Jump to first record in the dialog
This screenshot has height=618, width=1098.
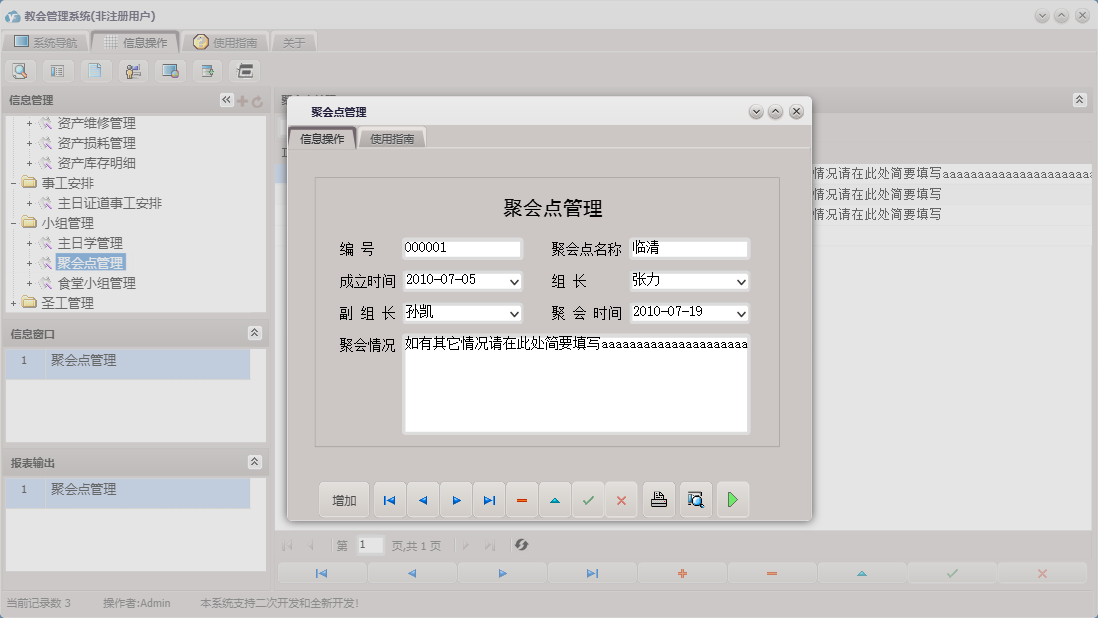pos(389,499)
